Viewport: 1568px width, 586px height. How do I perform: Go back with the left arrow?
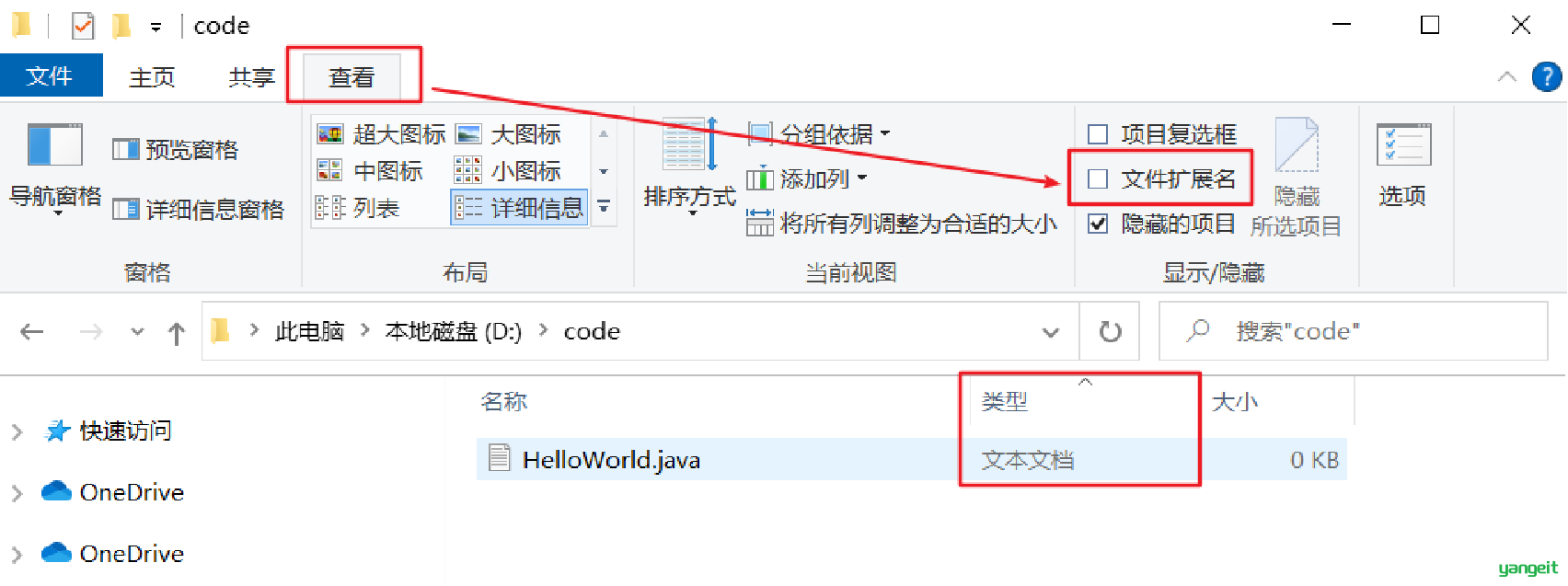[x=32, y=332]
